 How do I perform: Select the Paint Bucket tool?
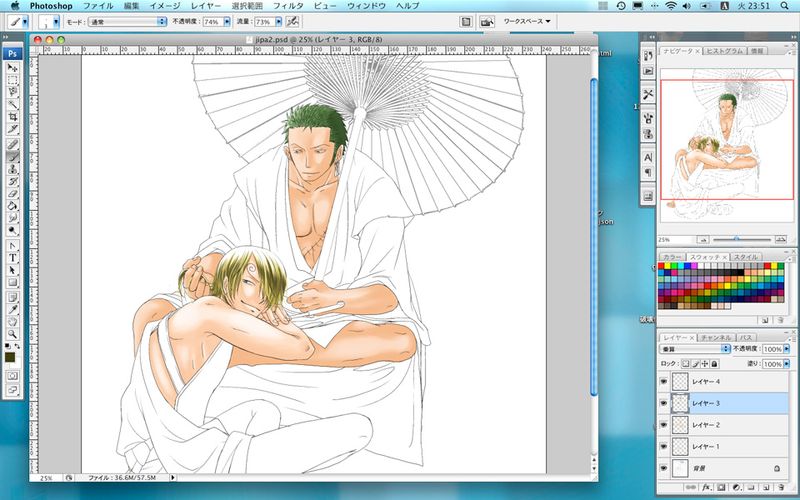tap(12, 206)
